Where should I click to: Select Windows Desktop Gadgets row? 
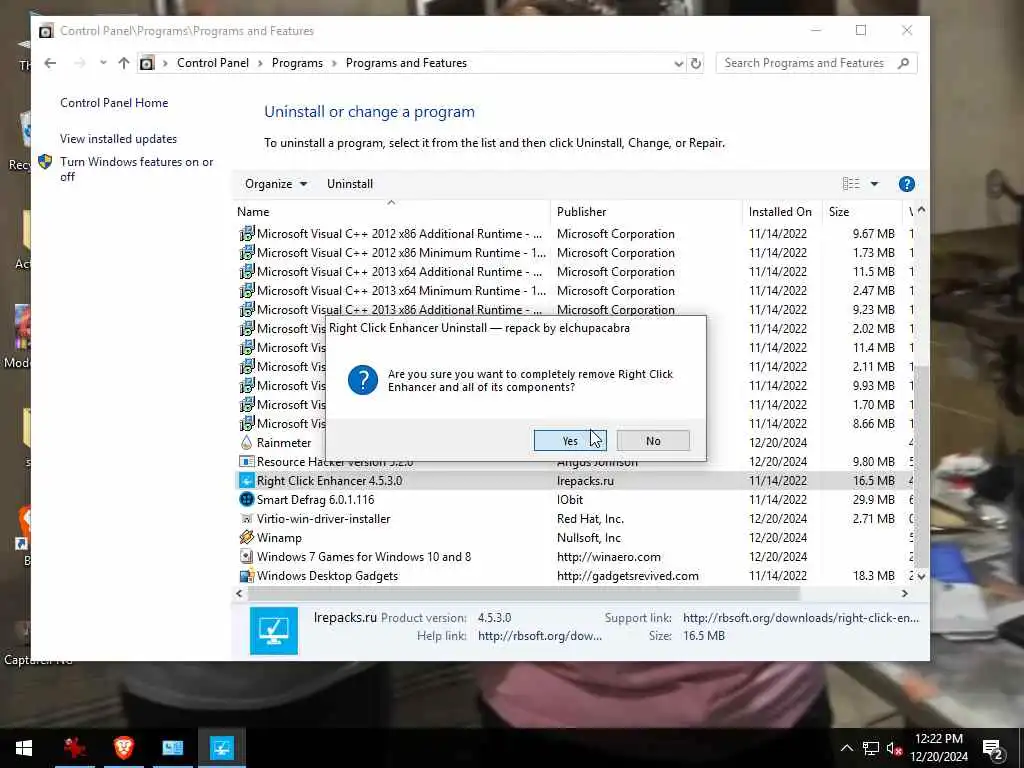click(x=575, y=575)
